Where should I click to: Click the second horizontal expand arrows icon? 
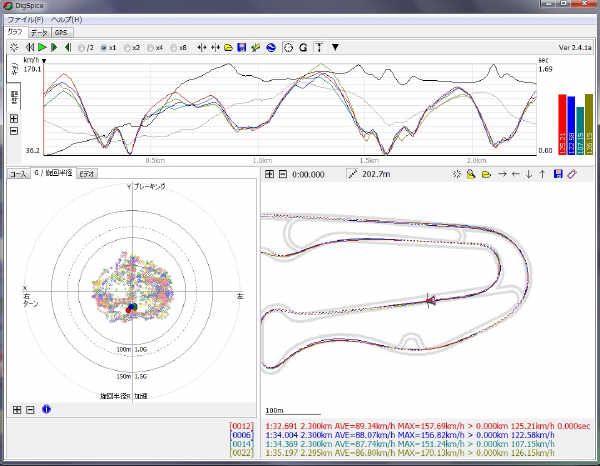(x=215, y=47)
